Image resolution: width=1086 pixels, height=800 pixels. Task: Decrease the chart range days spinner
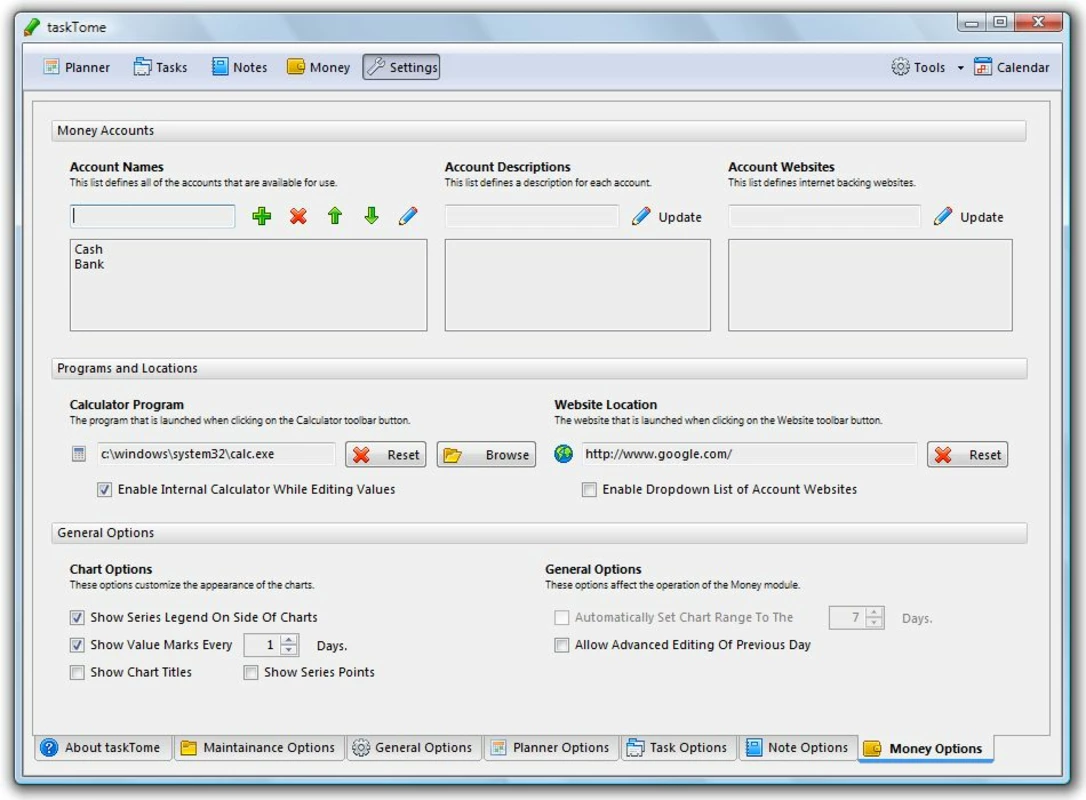(x=875, y=622)
